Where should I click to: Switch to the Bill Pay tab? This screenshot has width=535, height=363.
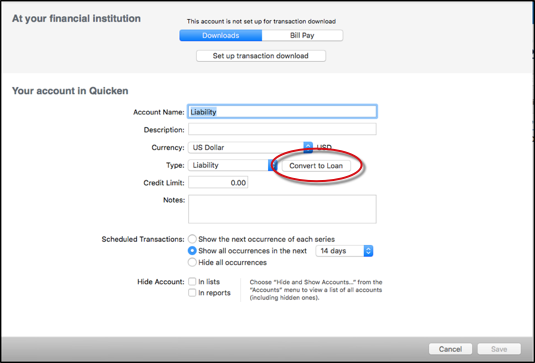(302, 35)
